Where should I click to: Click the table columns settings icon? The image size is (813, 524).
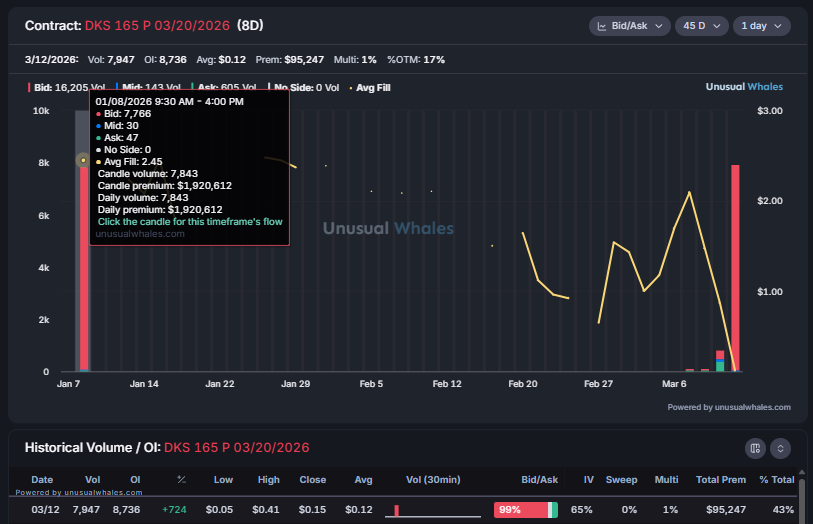click(755, 448)
